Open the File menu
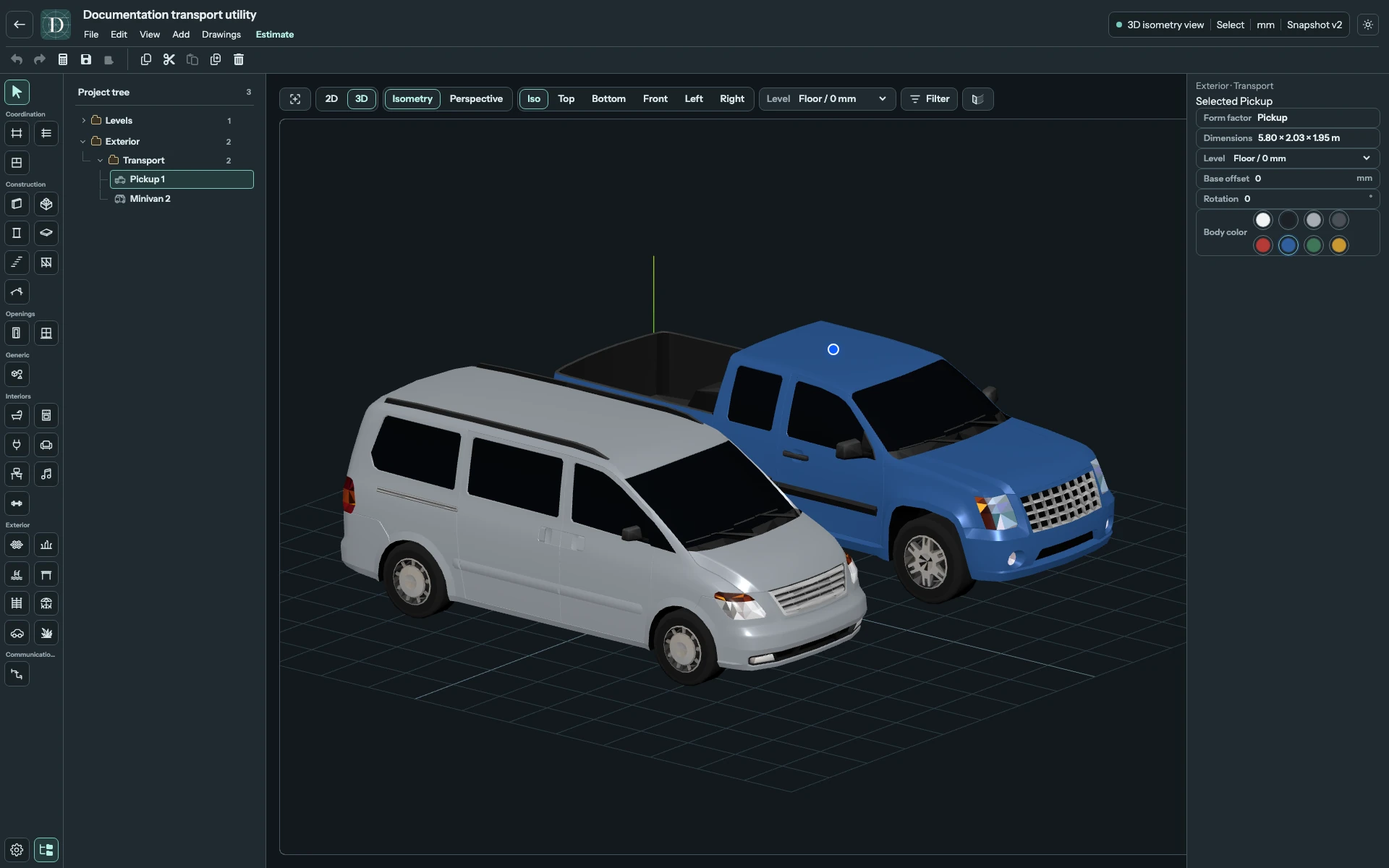This screenshot has height=868, width=1389. (91, 35)
